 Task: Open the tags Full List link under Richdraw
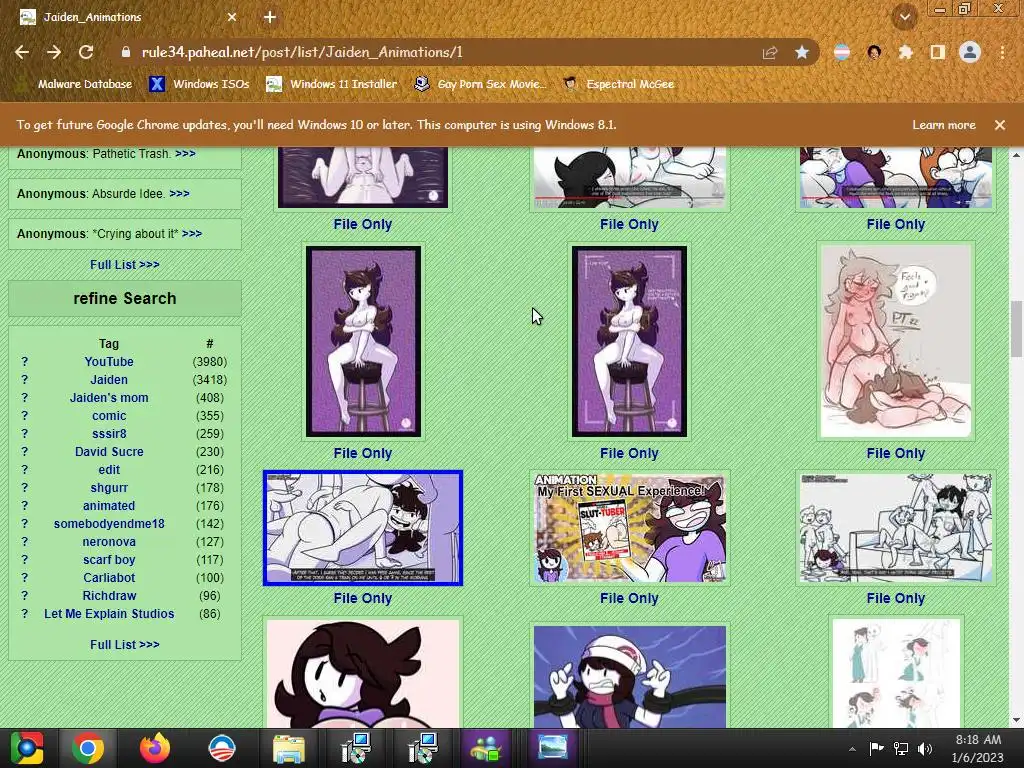[125, 645]
